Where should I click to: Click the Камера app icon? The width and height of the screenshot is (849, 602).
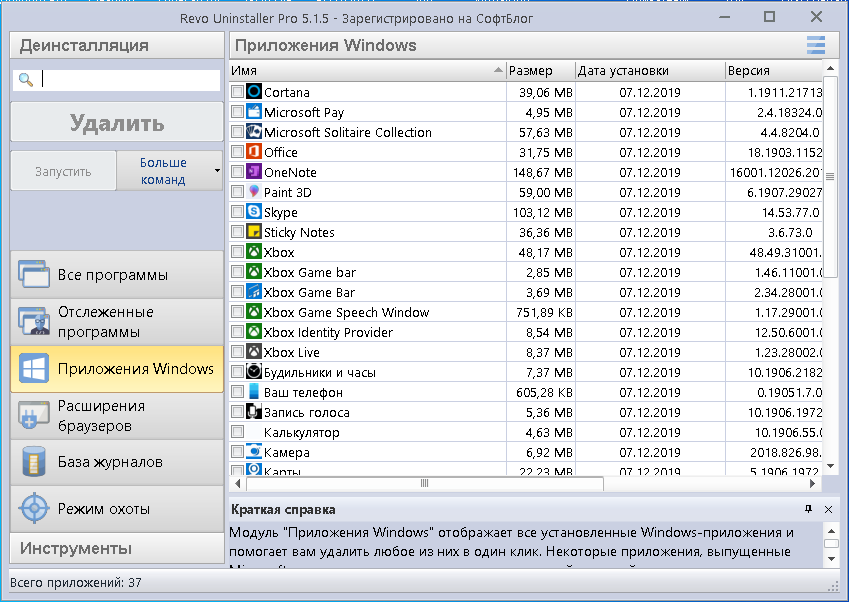[253, 452]
